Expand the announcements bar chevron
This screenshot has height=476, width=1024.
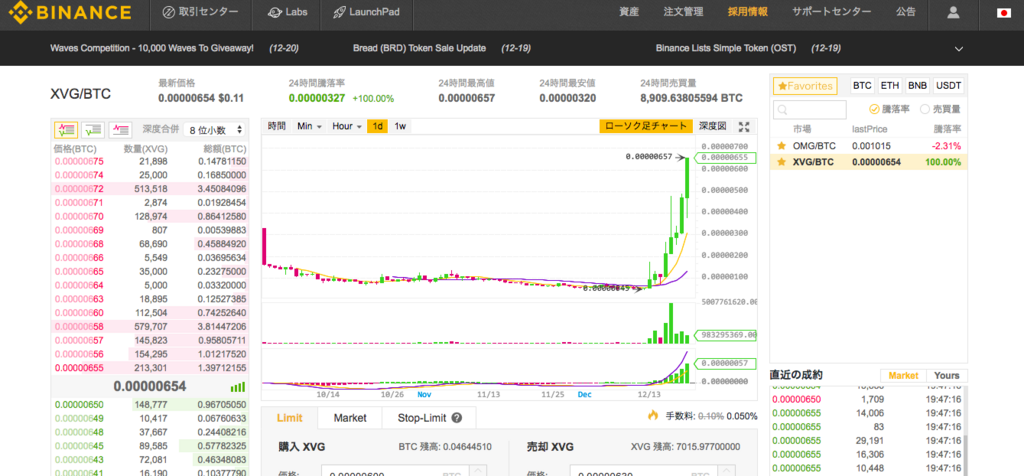point(959,49)
